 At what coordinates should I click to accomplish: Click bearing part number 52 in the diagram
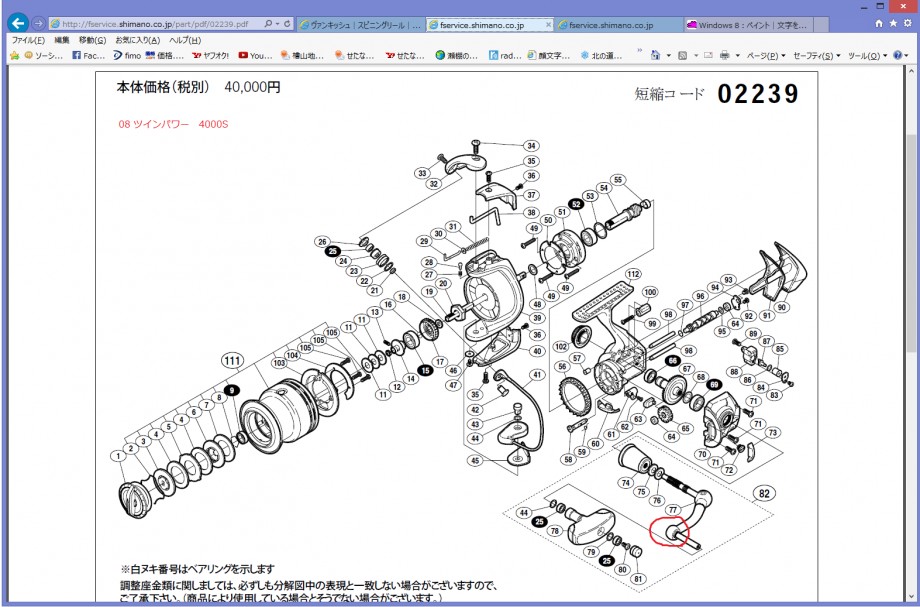[577, 204]
